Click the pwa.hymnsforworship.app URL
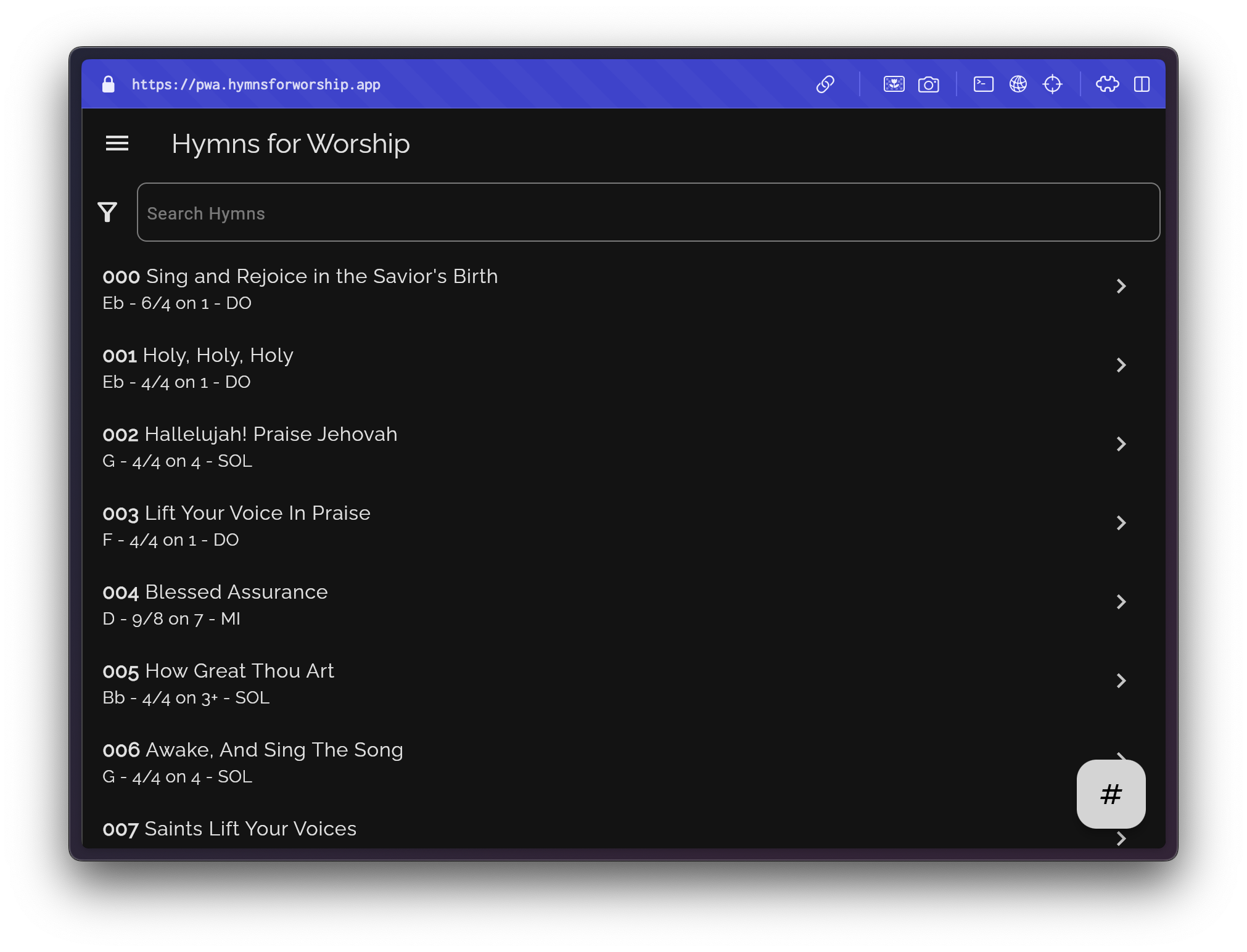 click(x=256, y=84)
